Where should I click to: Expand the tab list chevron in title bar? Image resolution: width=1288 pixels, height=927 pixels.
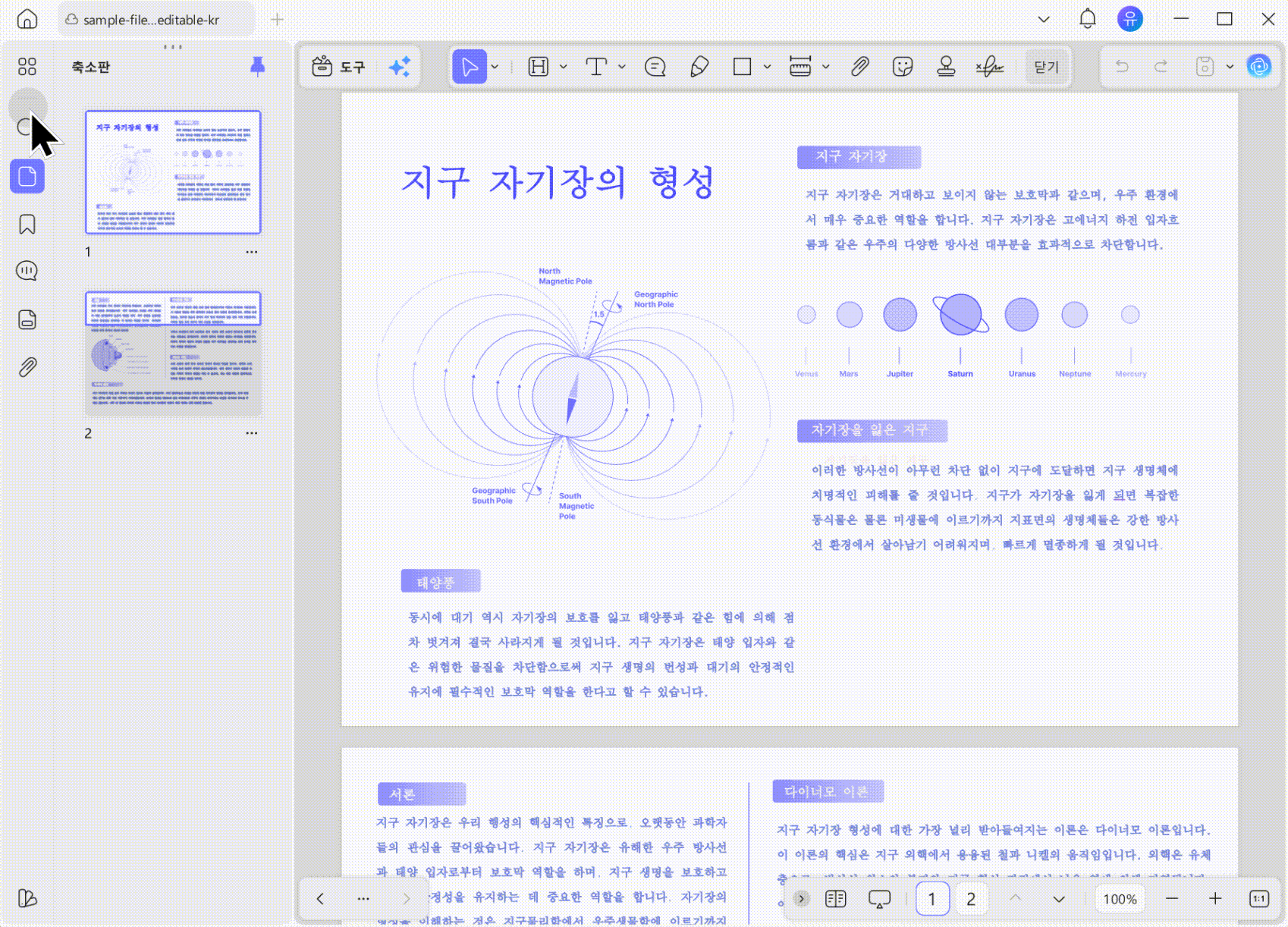pos(1044,20)
